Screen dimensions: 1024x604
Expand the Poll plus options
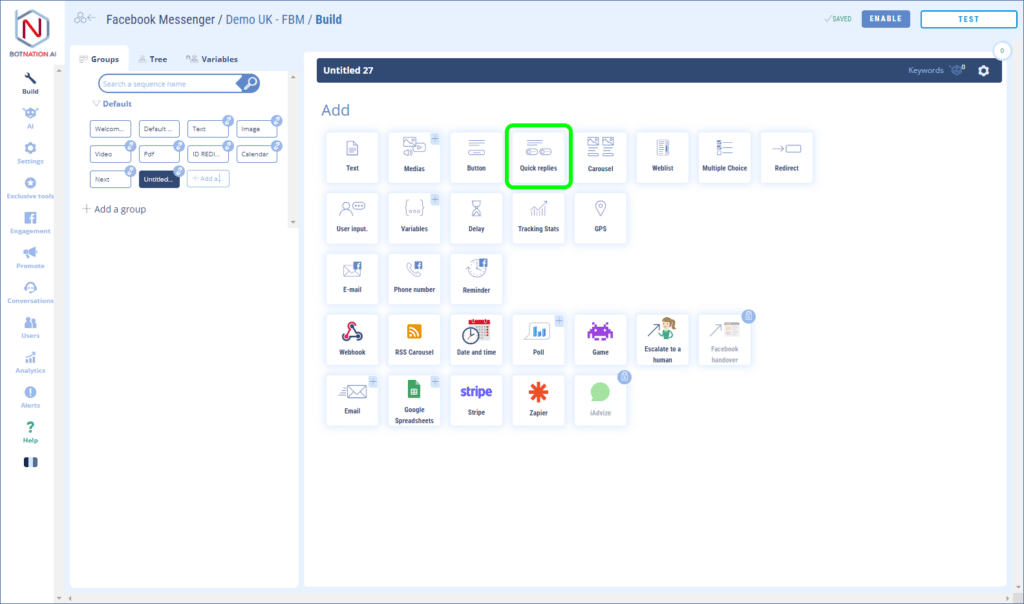coord(559,321)
